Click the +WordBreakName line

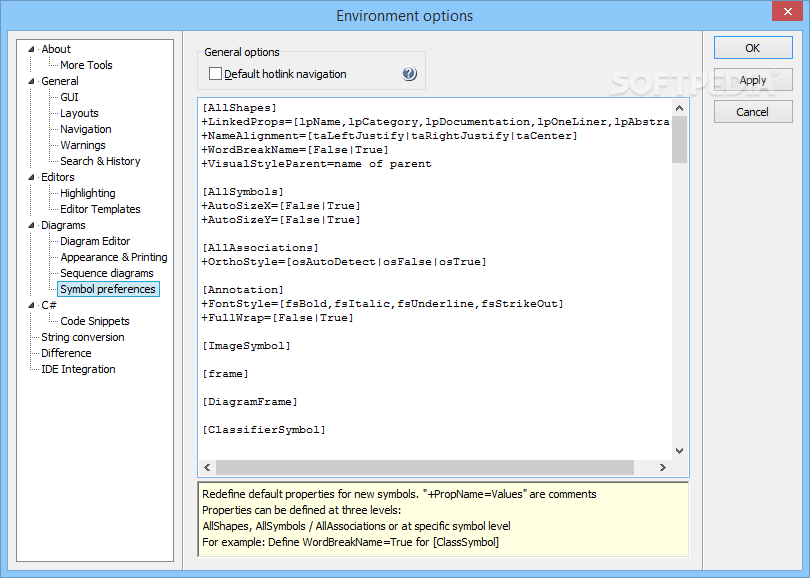point(295,150)
